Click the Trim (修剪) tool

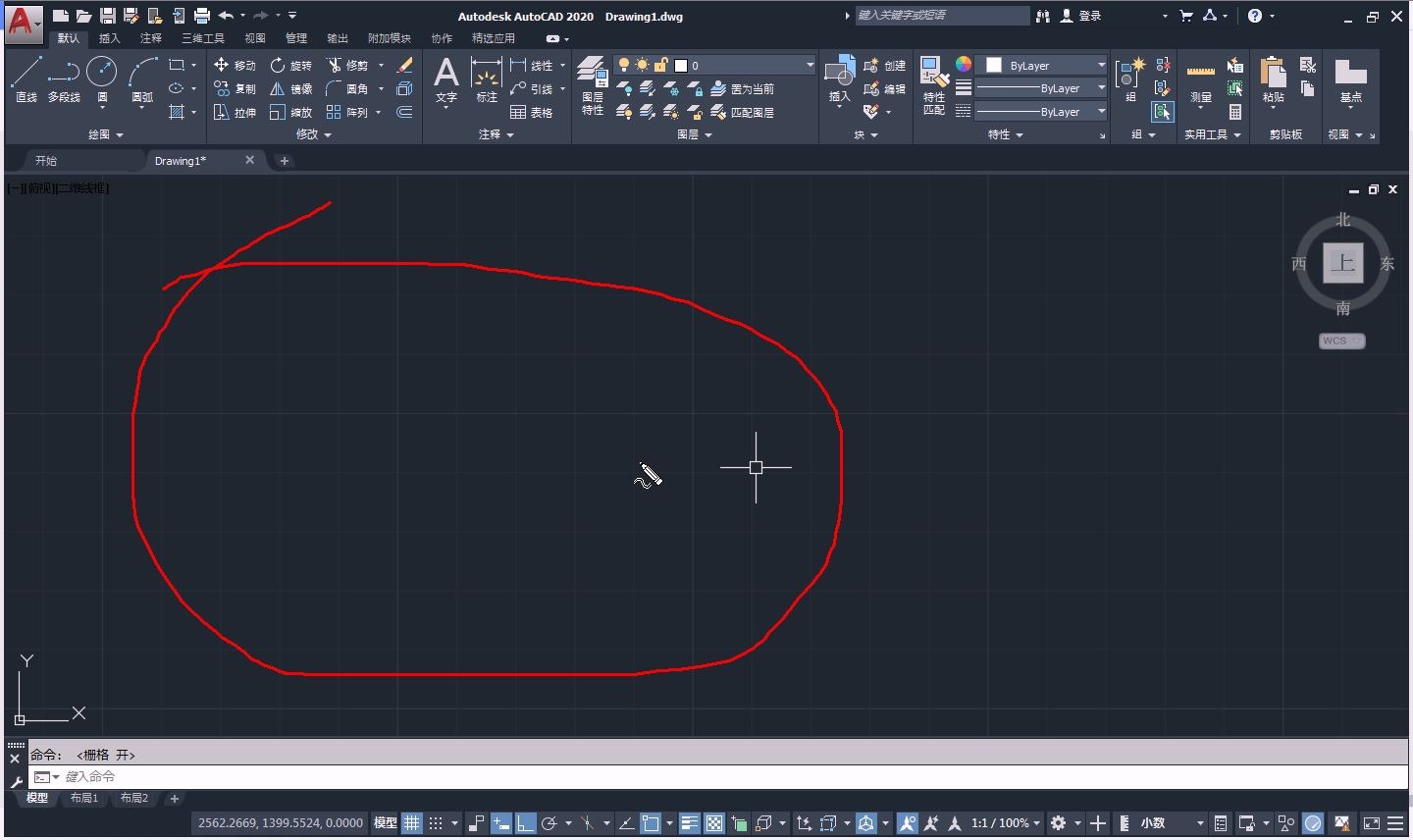(347, 65)
